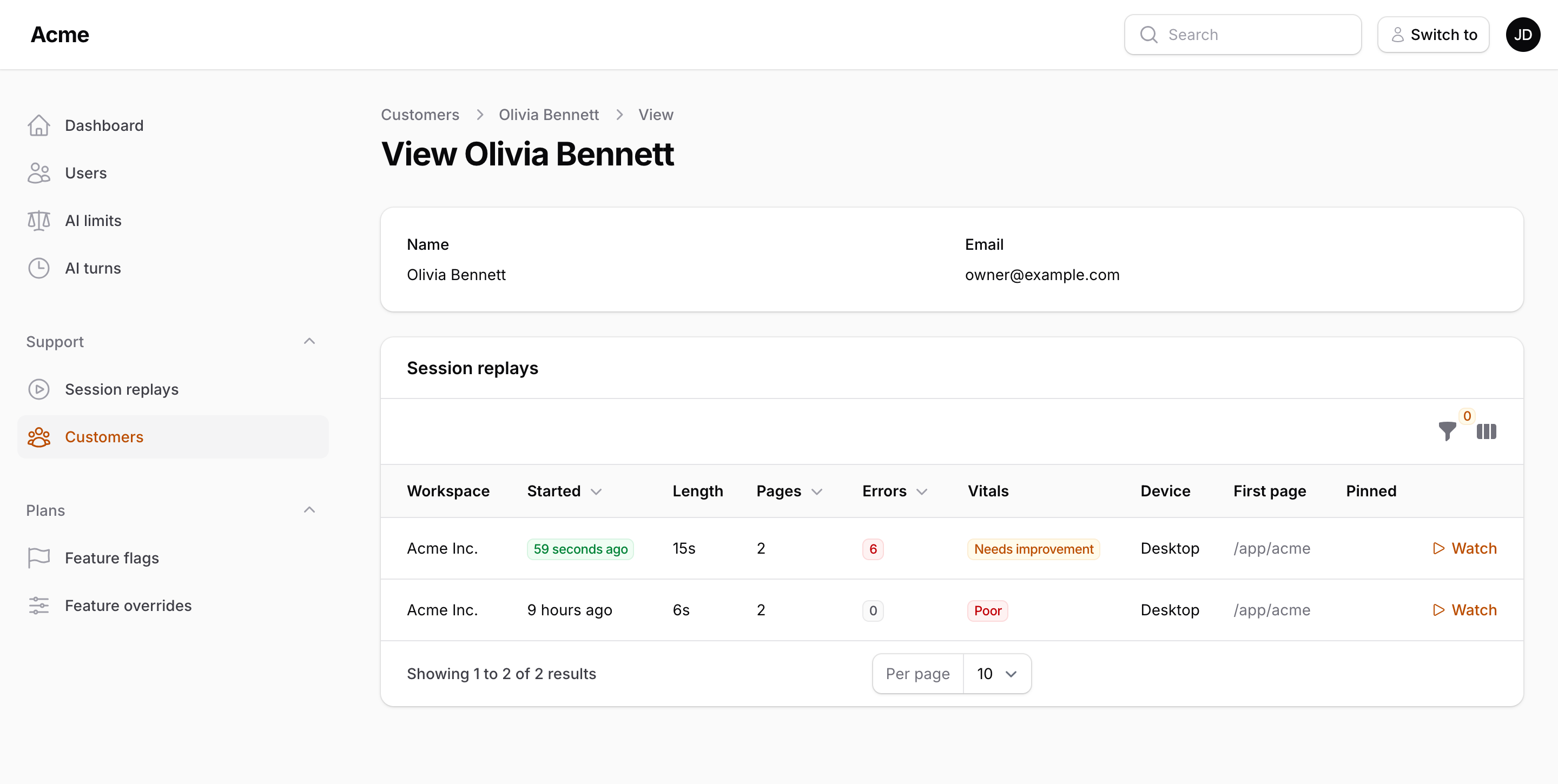
Task: Click Olivia Bennett breadcrumb link
Action: (549, 115)
